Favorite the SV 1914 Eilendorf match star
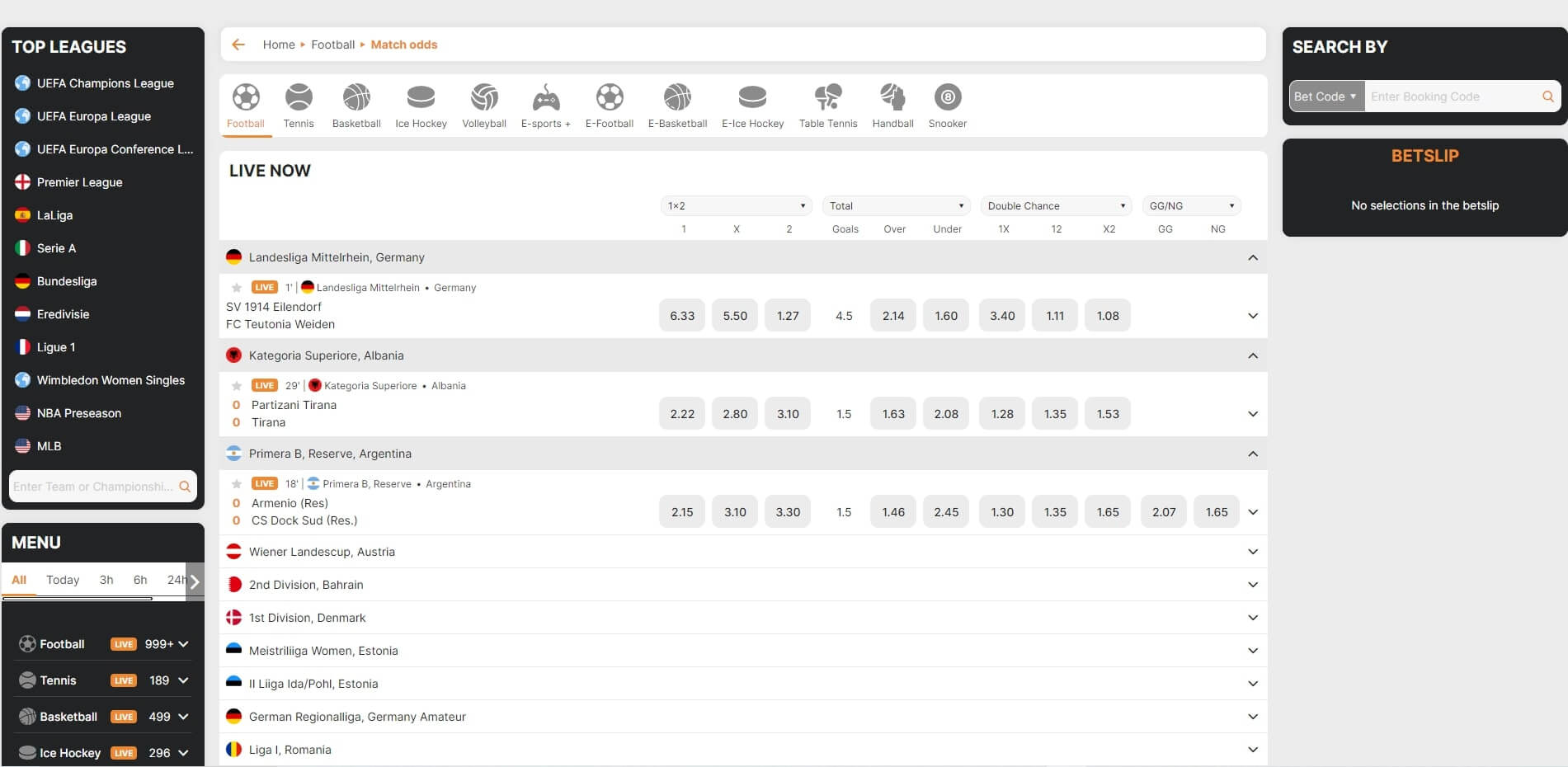Screen dimensions: 1568x767 [x=236, y=287]
